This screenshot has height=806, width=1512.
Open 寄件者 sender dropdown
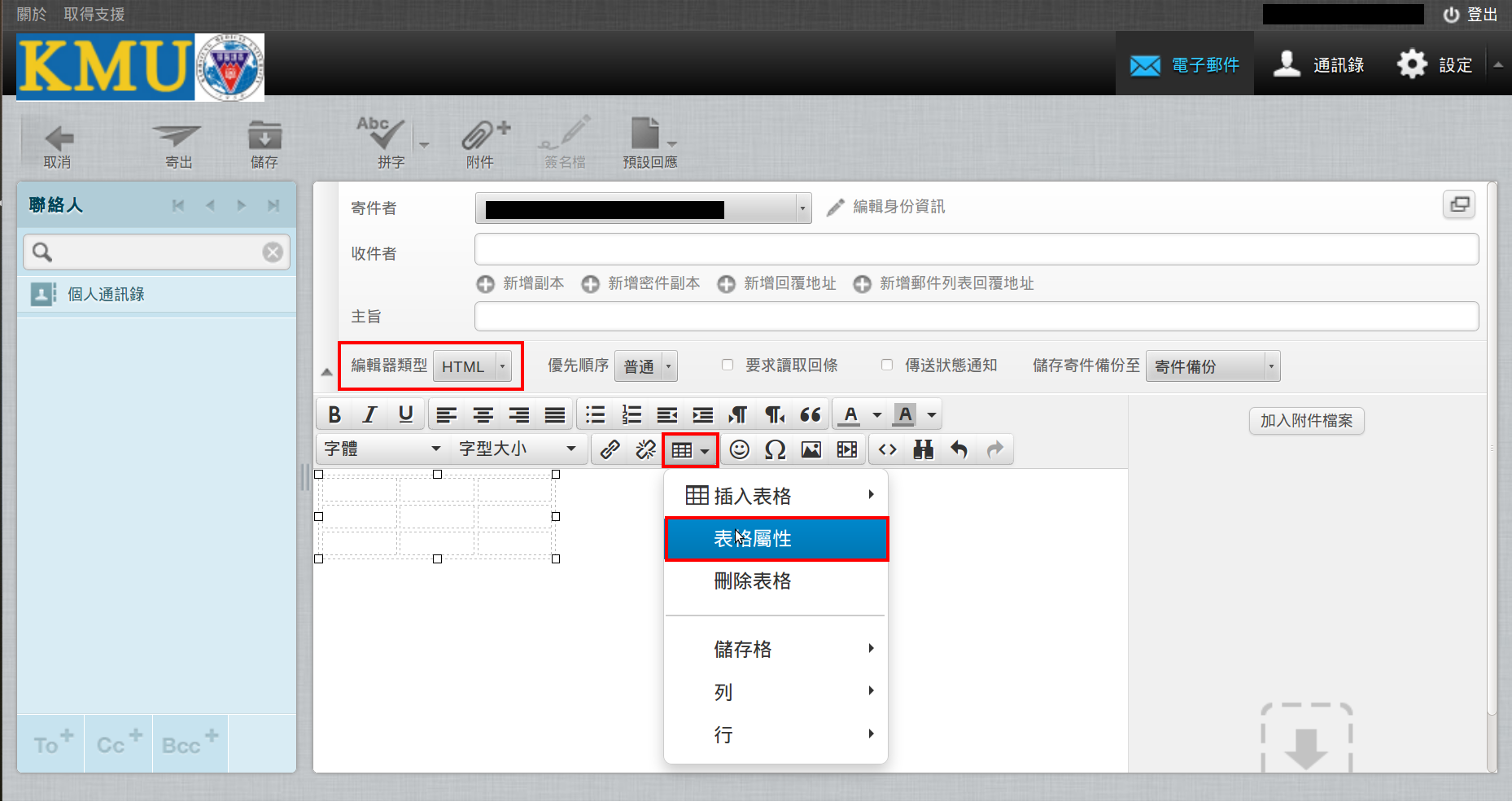[x=643, y=208]
